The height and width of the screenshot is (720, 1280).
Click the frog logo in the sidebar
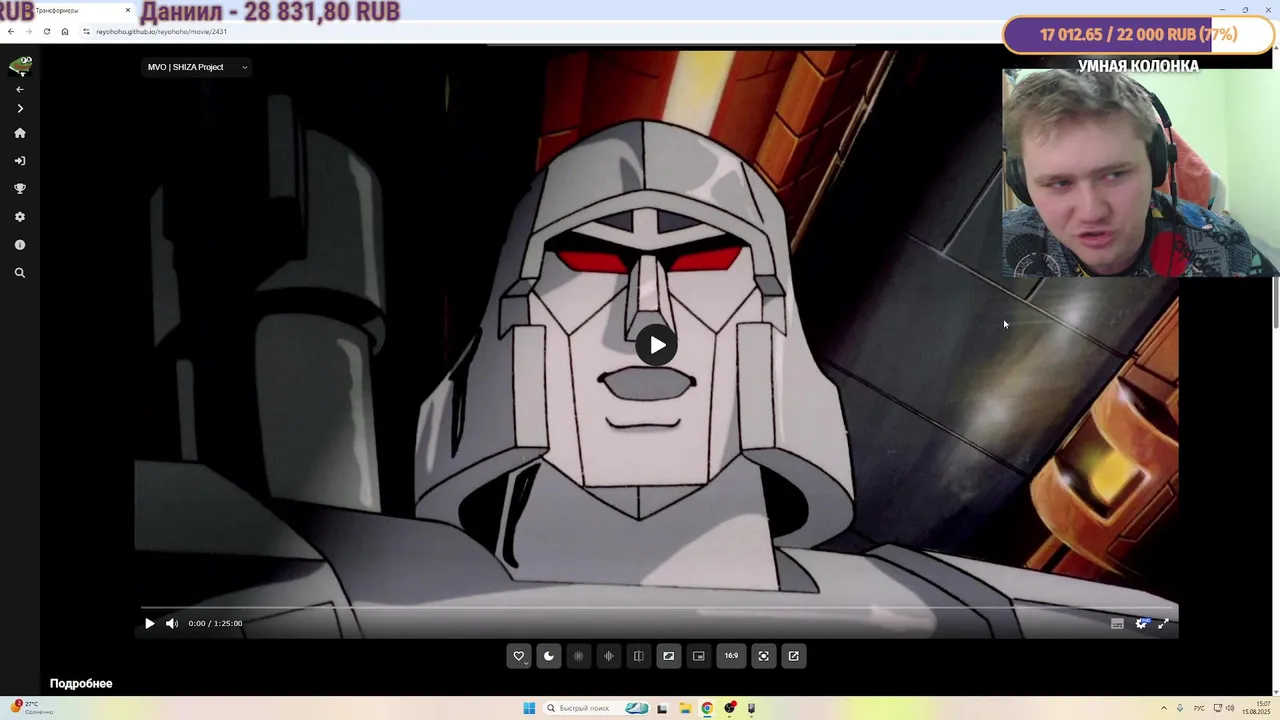[x=20, y=66]
